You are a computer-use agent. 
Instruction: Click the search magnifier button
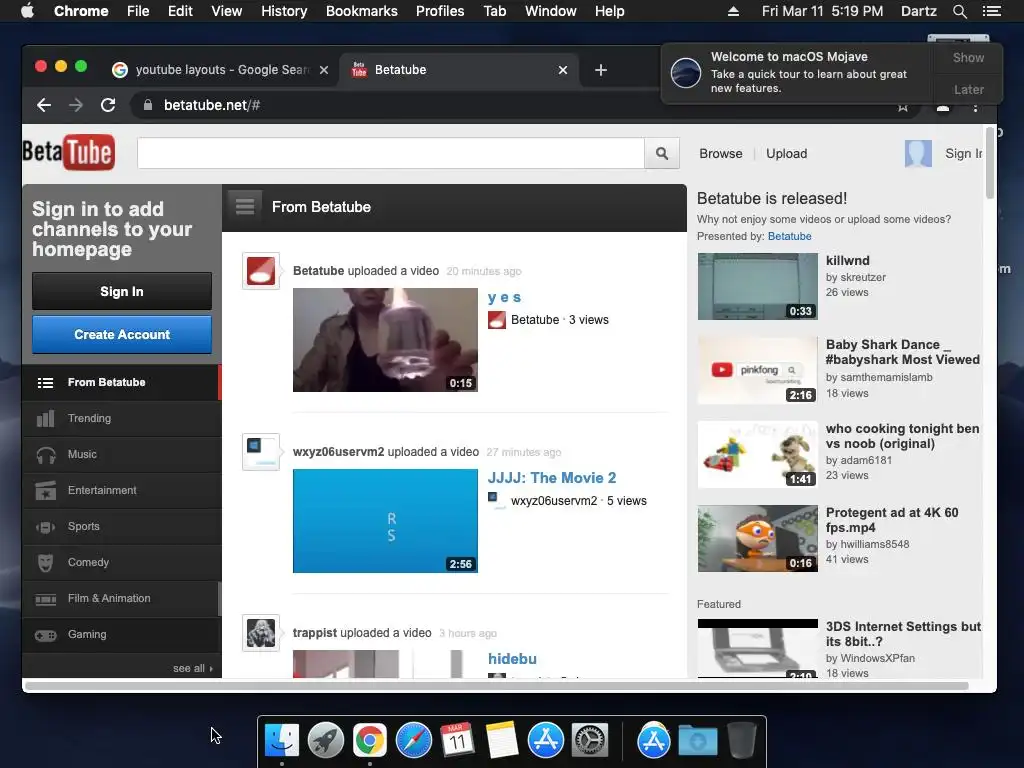click(662, 153)
